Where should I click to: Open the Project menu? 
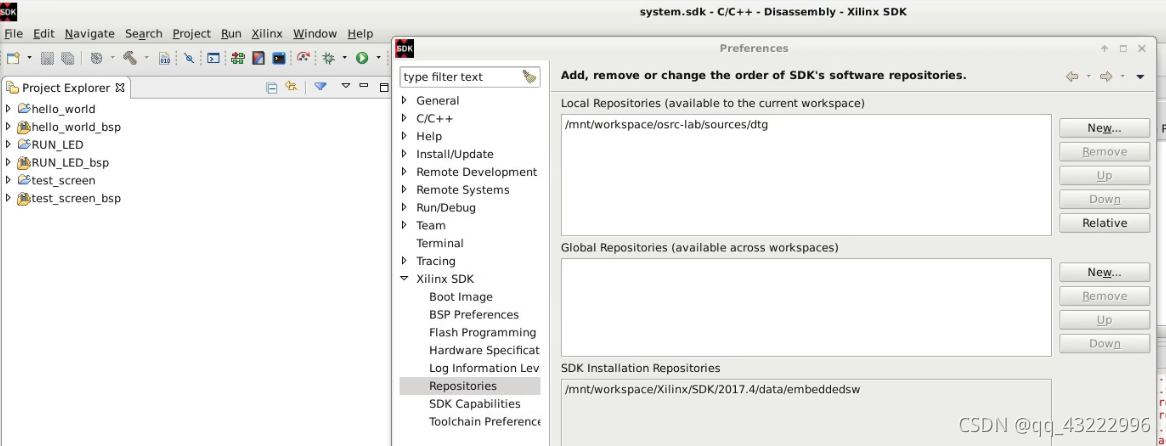pyautogui.click(x=192, y=33)
